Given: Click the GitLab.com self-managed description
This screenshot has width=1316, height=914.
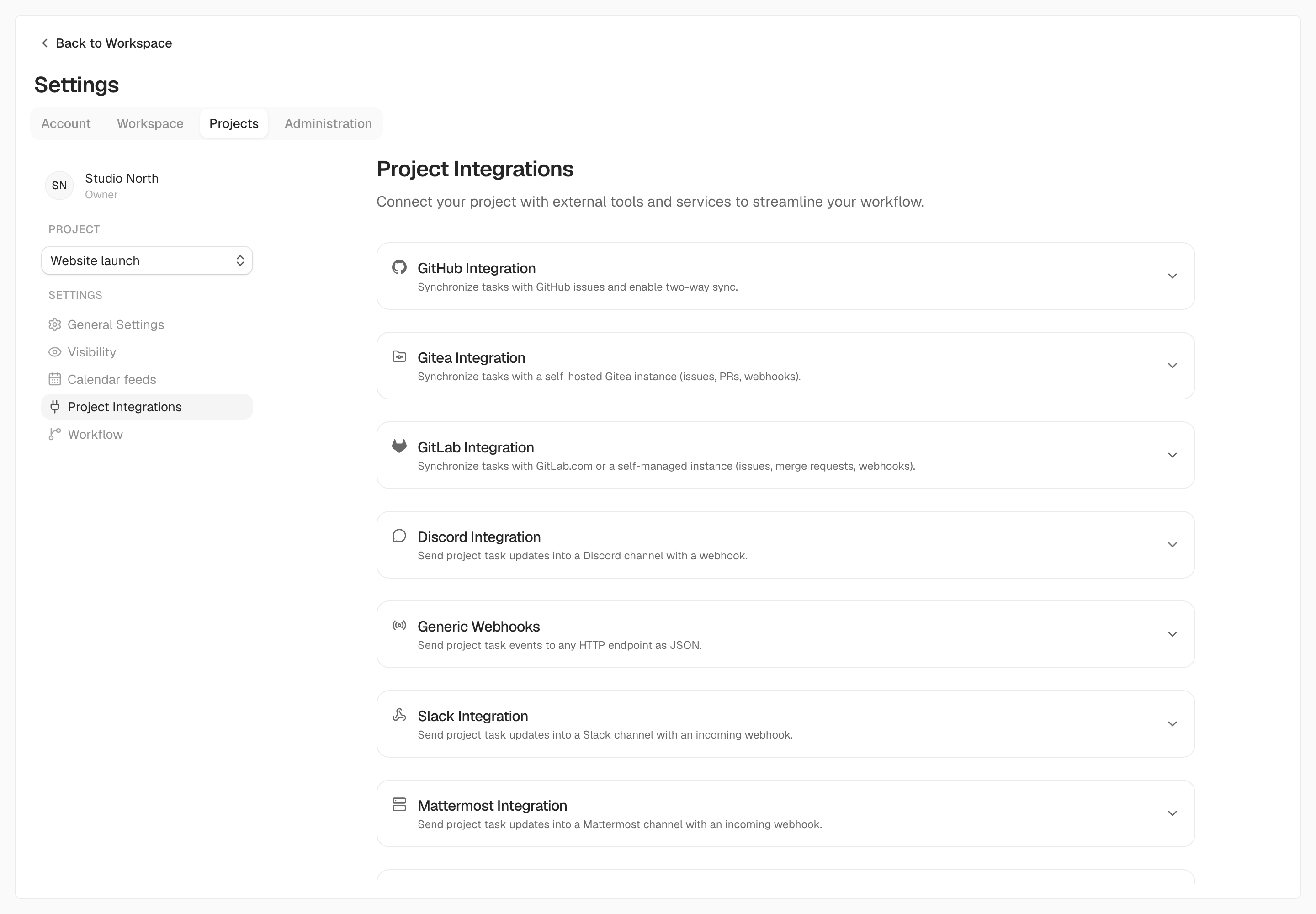Looking at the screenshot, I should coord(666,466).
